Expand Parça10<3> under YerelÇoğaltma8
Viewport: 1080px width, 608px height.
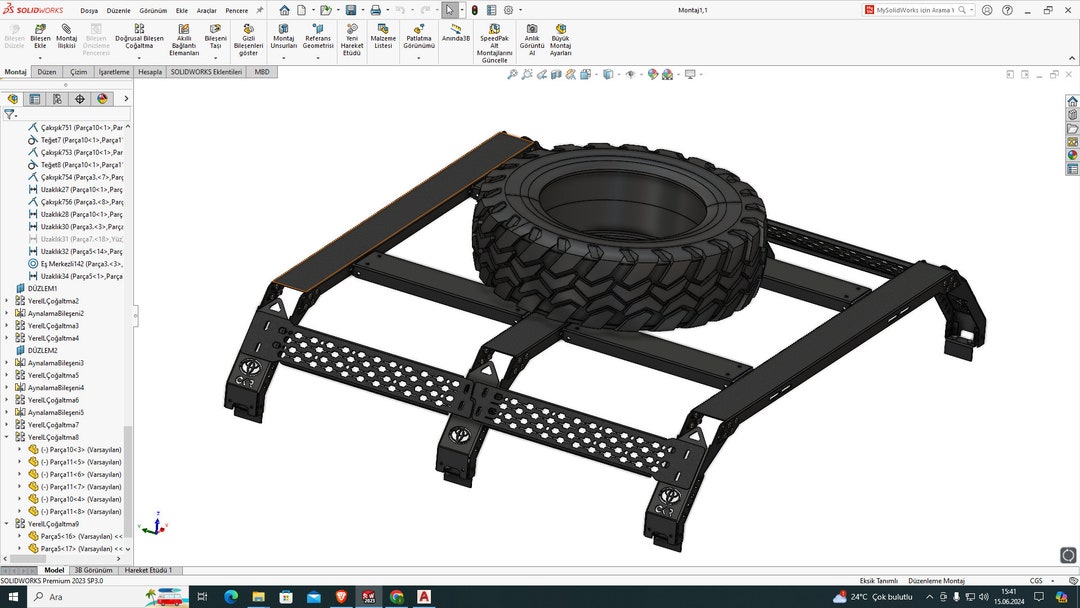click(22, 449)
